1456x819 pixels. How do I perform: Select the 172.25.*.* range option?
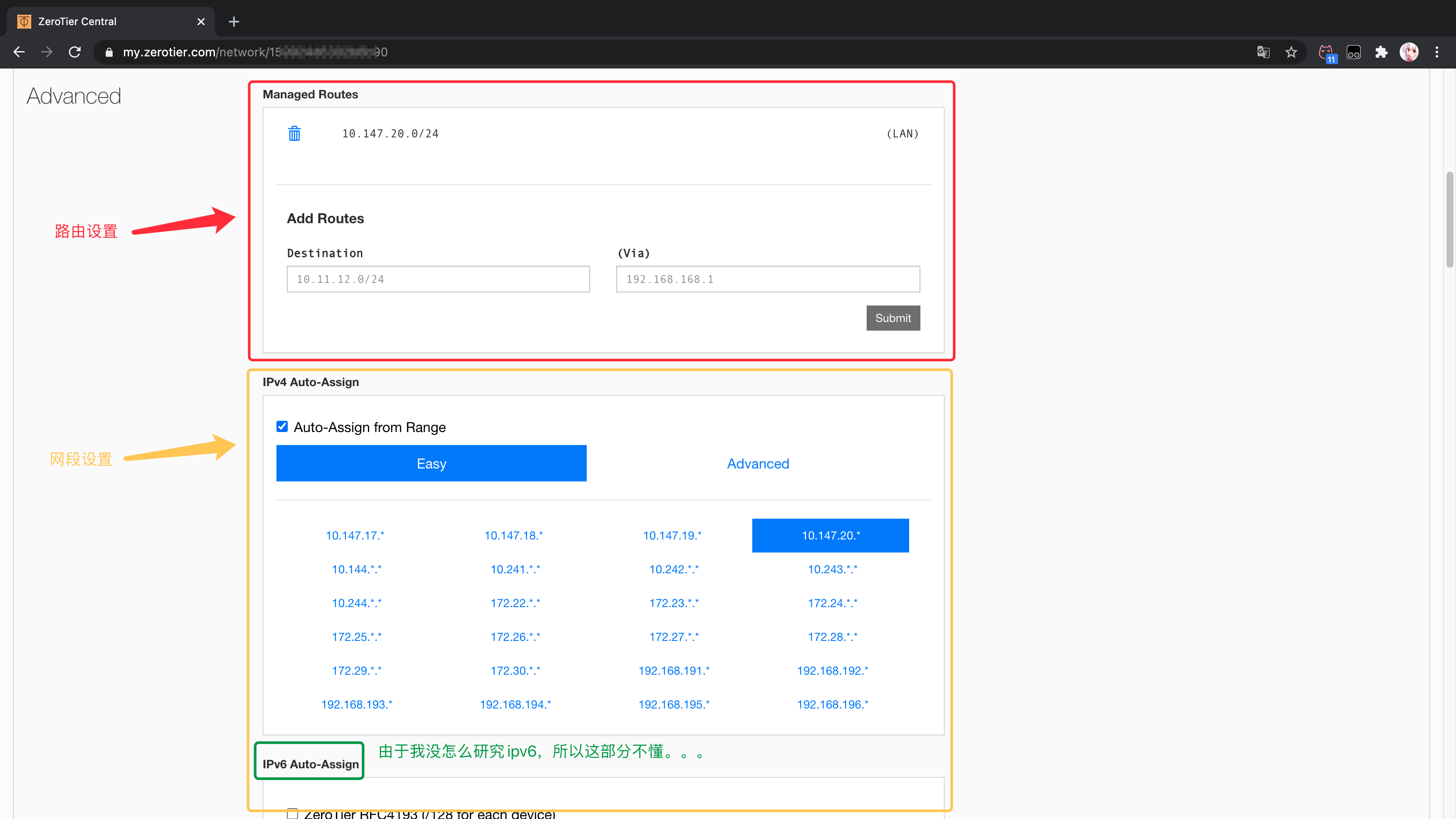356,637
